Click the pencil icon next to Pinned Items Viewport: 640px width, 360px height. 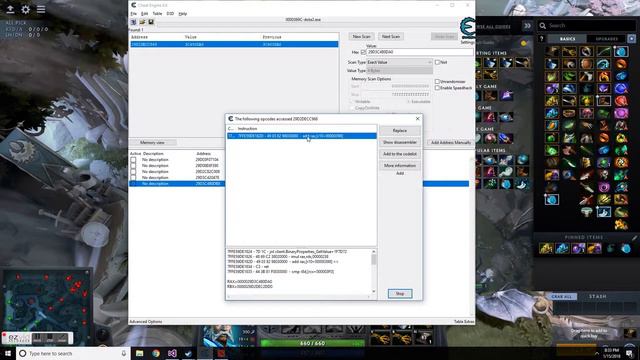coord(634,237)
